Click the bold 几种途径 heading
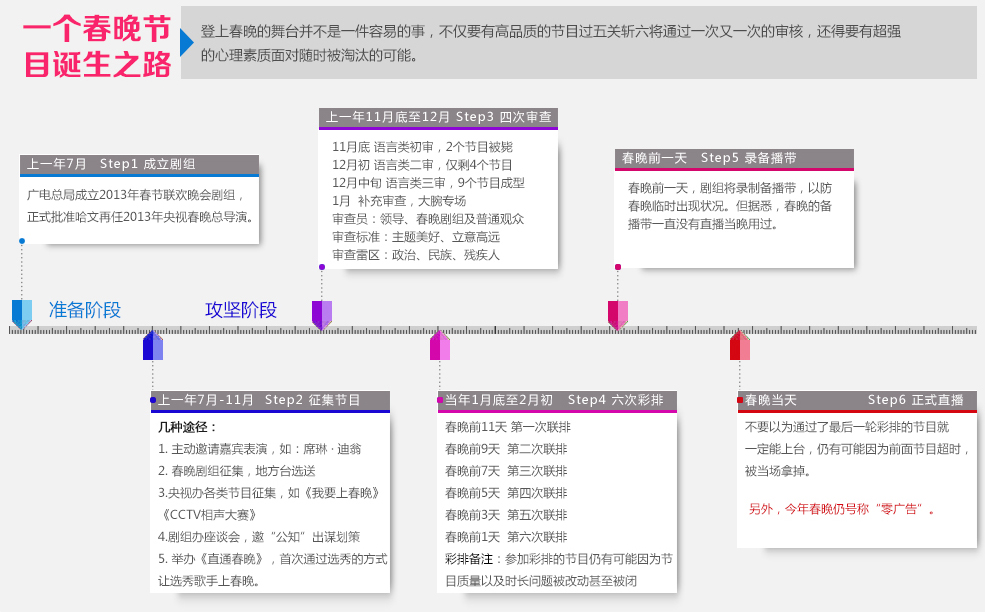Image resolution: width=985 pixels, height=612 pixels. pos(187,427)
